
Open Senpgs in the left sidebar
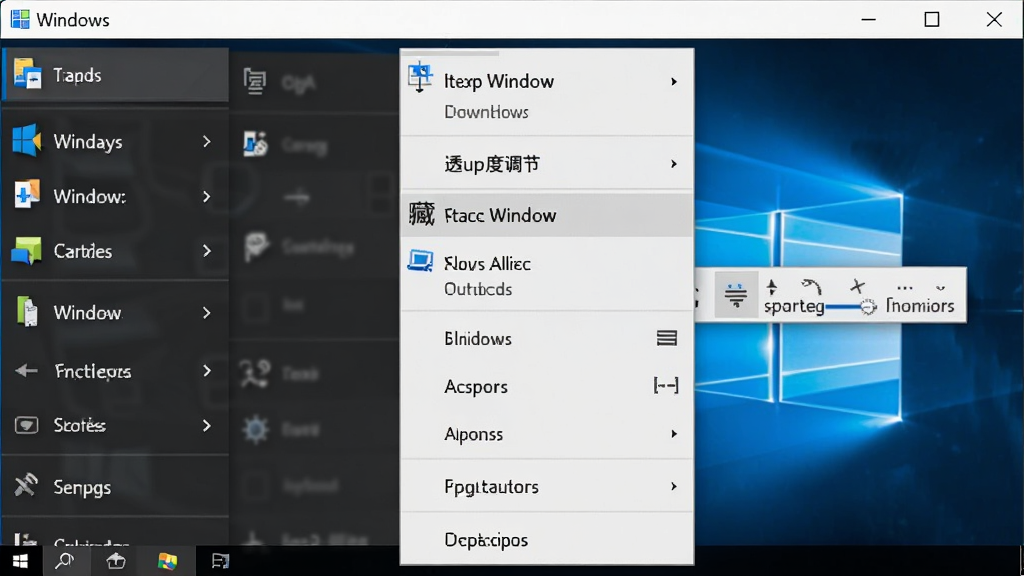pos(115,487)
